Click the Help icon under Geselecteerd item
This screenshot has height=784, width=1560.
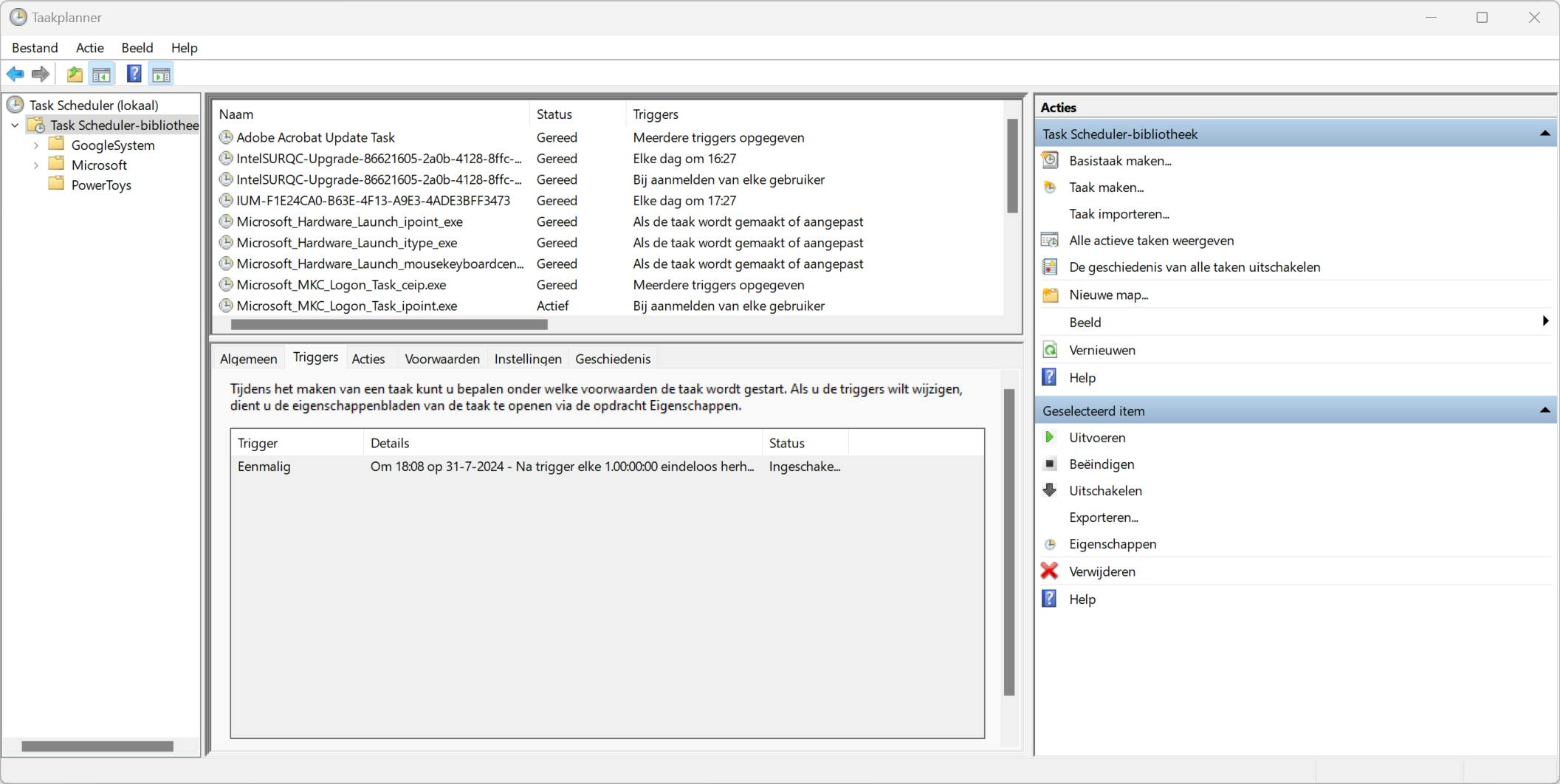coord(1049,599)
